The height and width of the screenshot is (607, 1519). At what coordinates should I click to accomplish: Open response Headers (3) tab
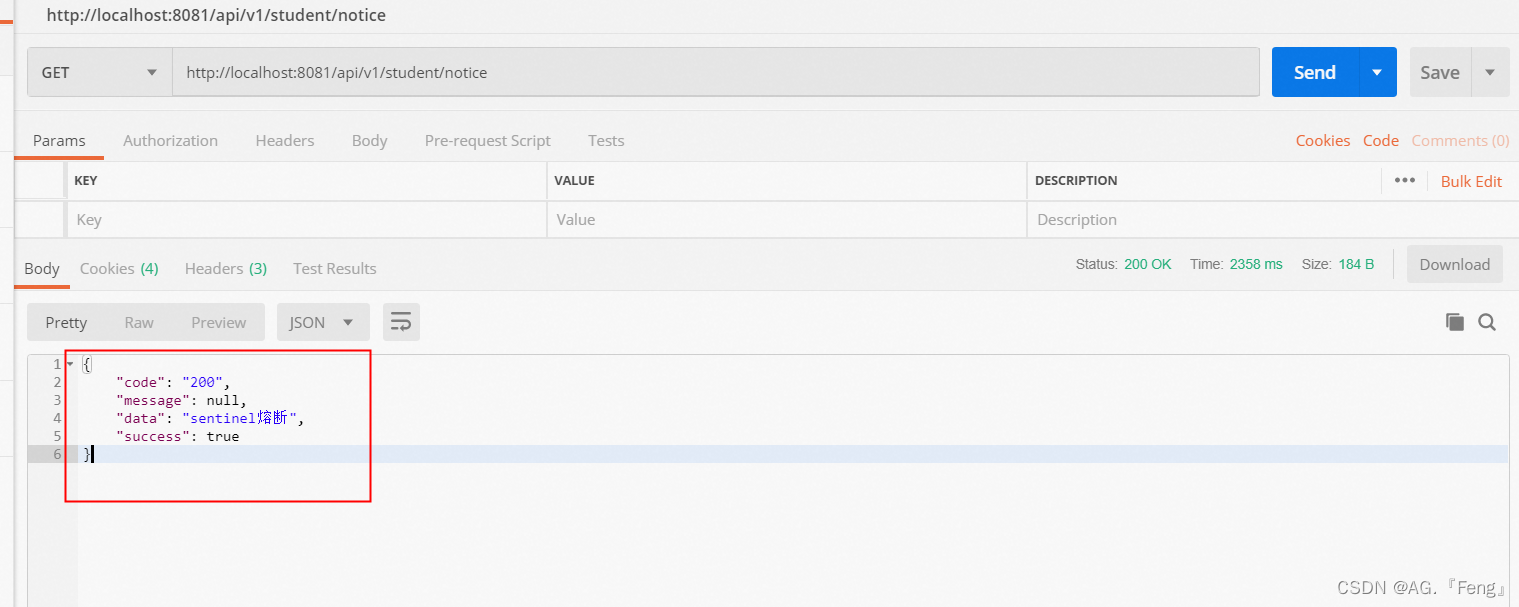click(226, 269)
